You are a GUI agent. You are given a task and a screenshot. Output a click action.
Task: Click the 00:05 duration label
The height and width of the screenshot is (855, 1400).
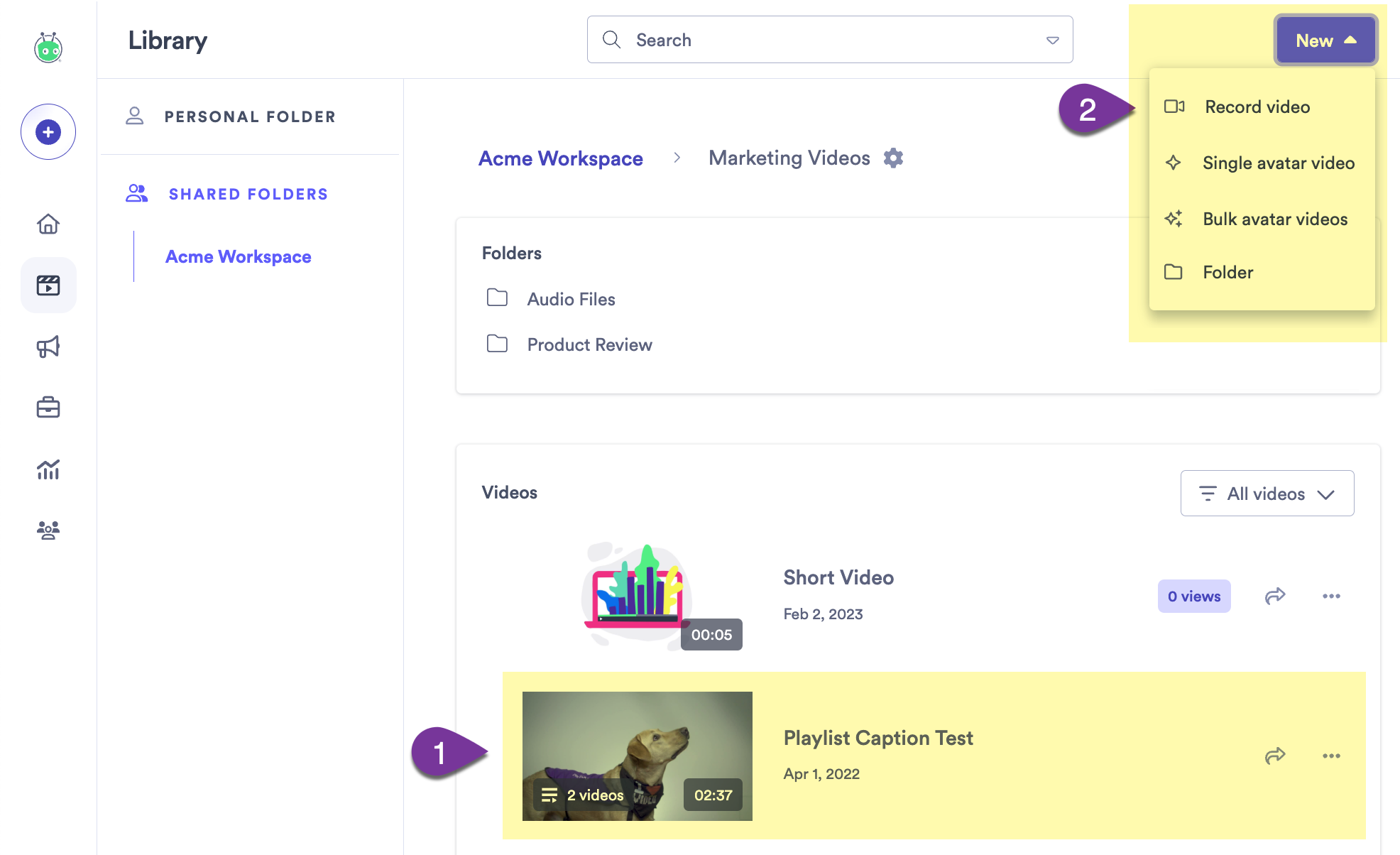711,634
